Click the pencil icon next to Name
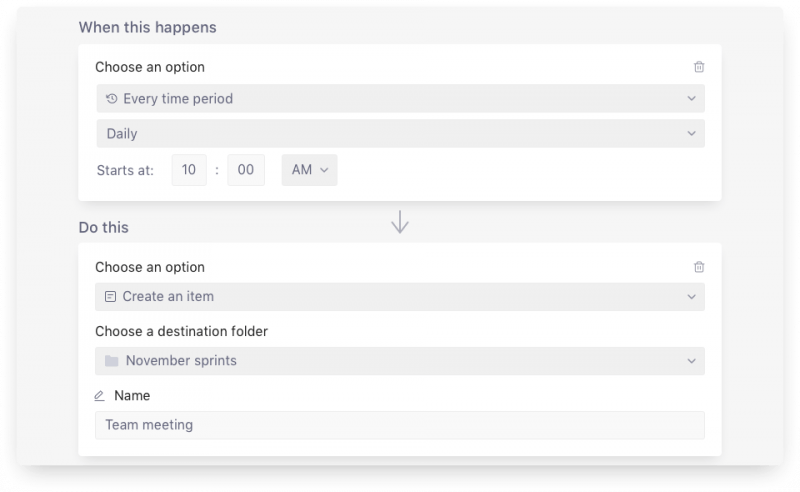 click(x=99, y=396)
